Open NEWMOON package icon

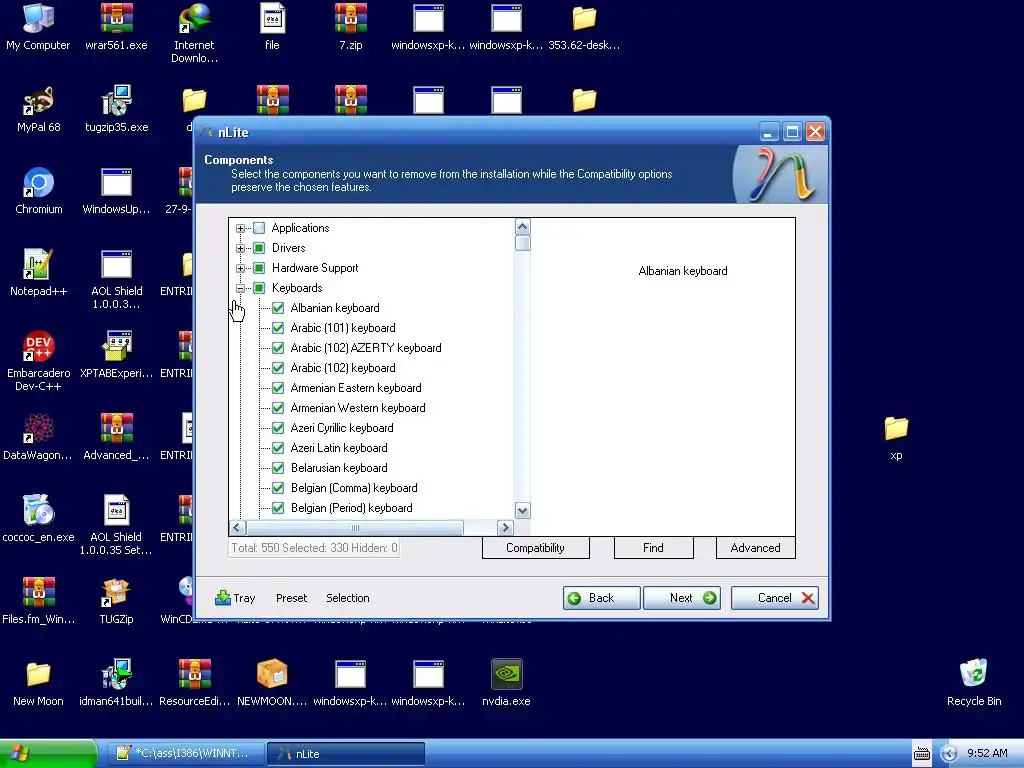[x=272, y=682]
